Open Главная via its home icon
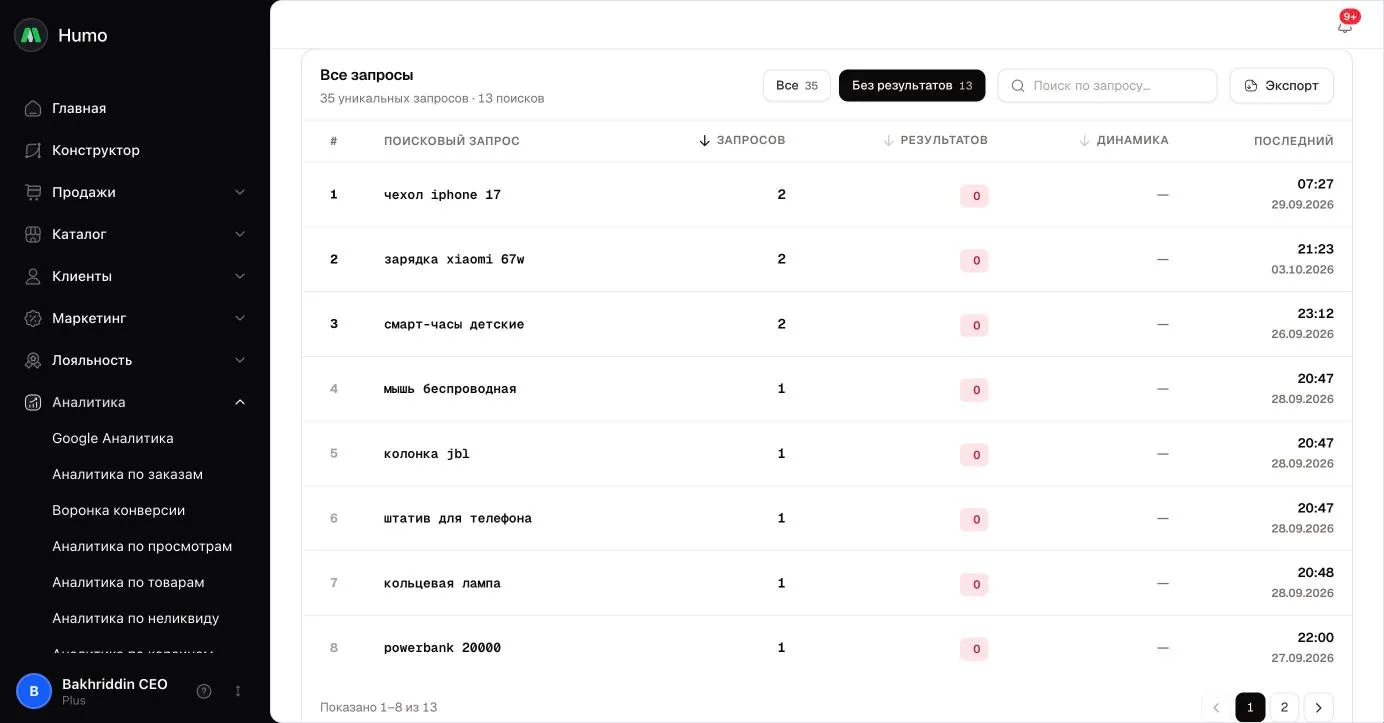1384x723 pixels. coord(33,108)
